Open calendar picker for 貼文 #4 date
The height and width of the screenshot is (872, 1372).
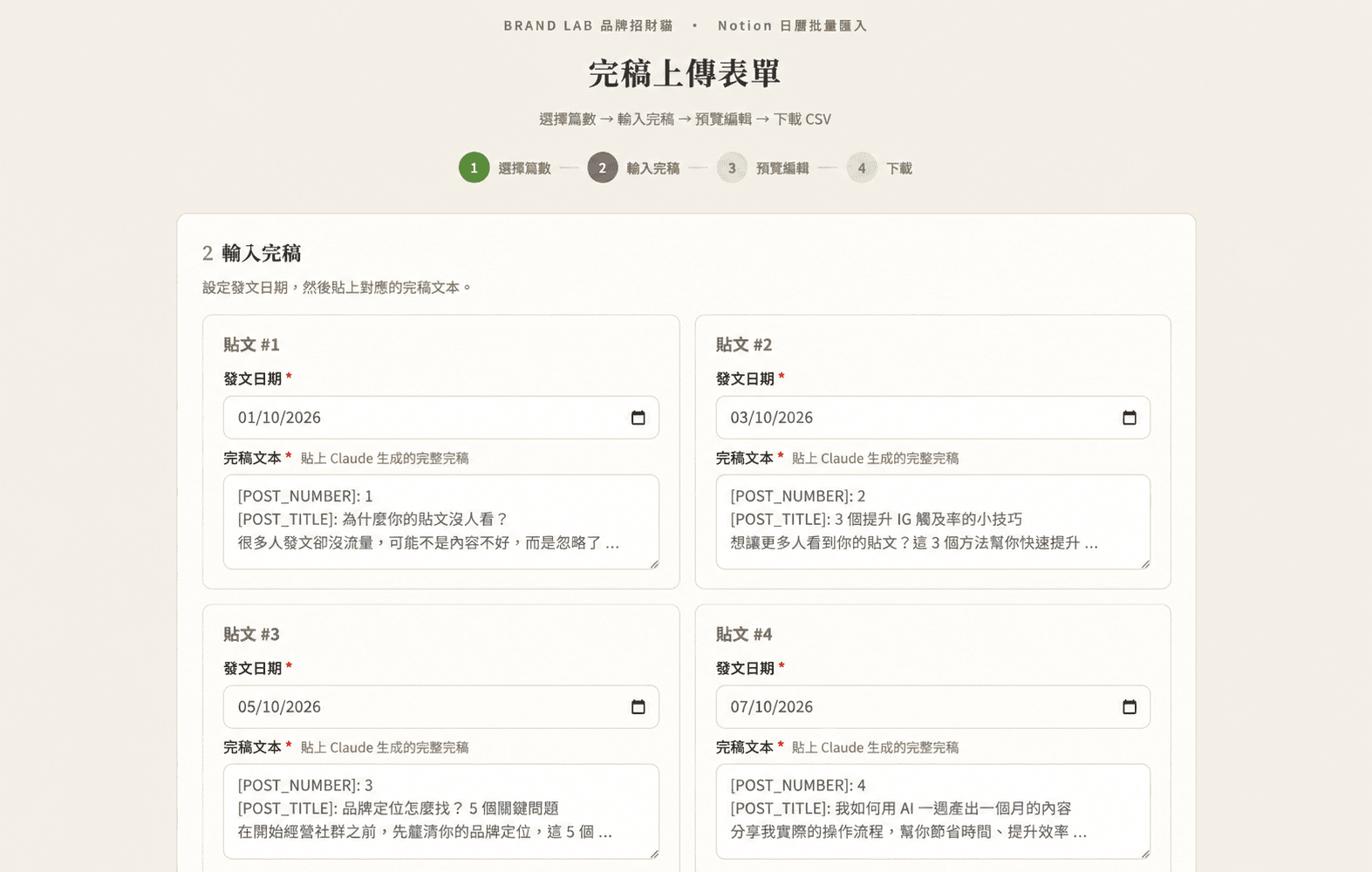1130,707
